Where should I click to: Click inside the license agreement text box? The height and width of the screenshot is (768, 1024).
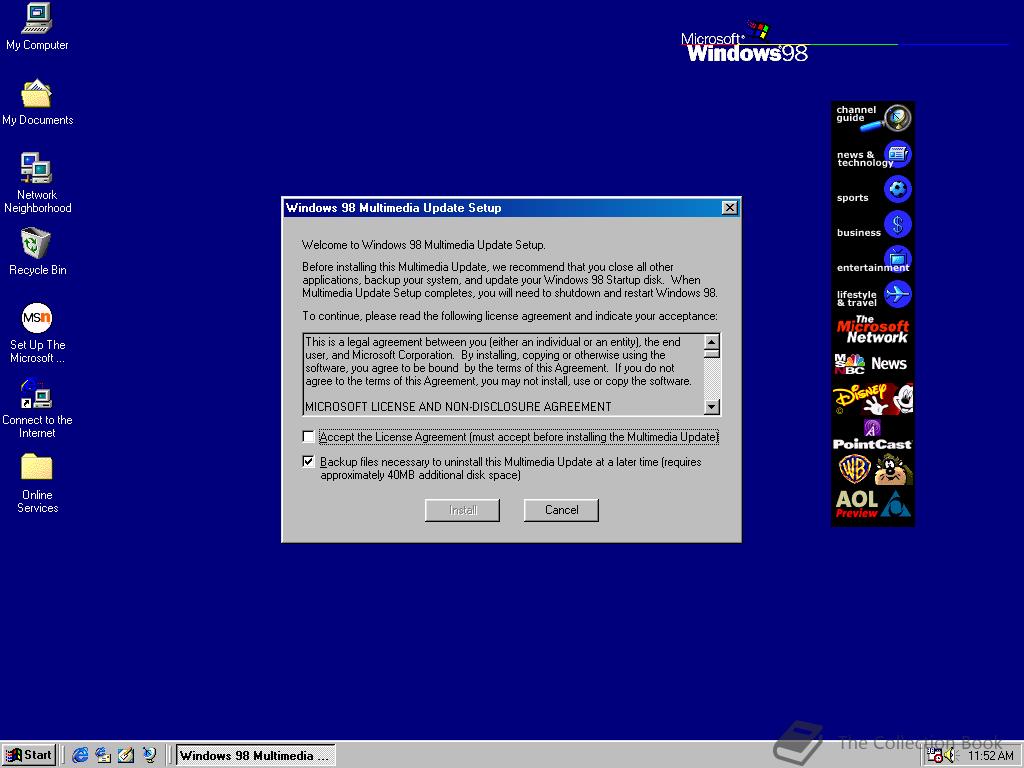pyautogui.click(x=504, y=374)
